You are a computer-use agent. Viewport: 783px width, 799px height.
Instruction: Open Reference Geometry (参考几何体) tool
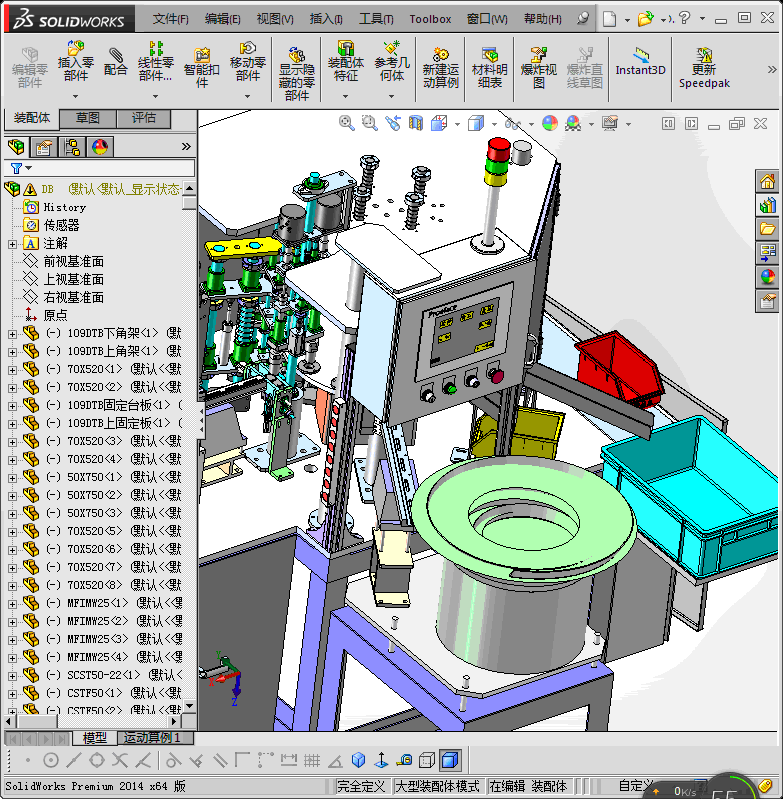coord(391,61)
